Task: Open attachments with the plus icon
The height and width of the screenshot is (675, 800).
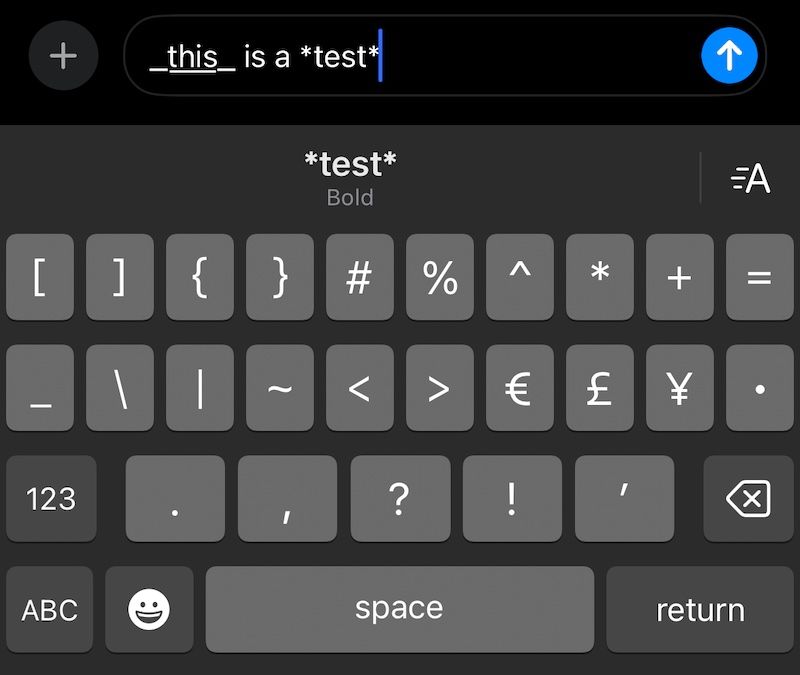Action: [63, 56]
